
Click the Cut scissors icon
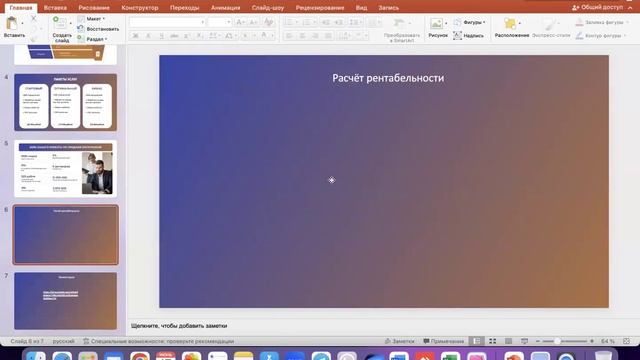[33, 19]
